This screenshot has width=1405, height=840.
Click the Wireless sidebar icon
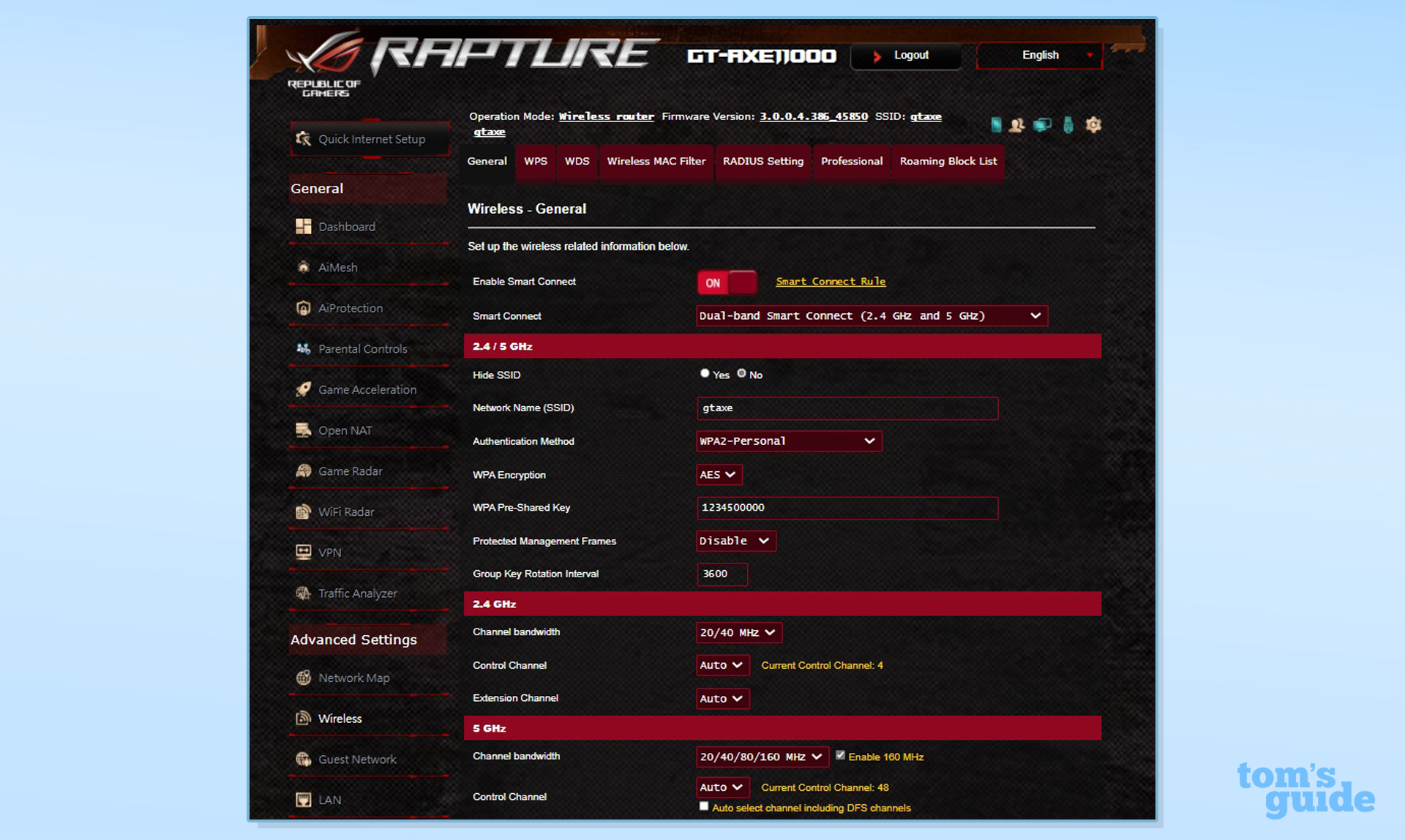[303, 719]
